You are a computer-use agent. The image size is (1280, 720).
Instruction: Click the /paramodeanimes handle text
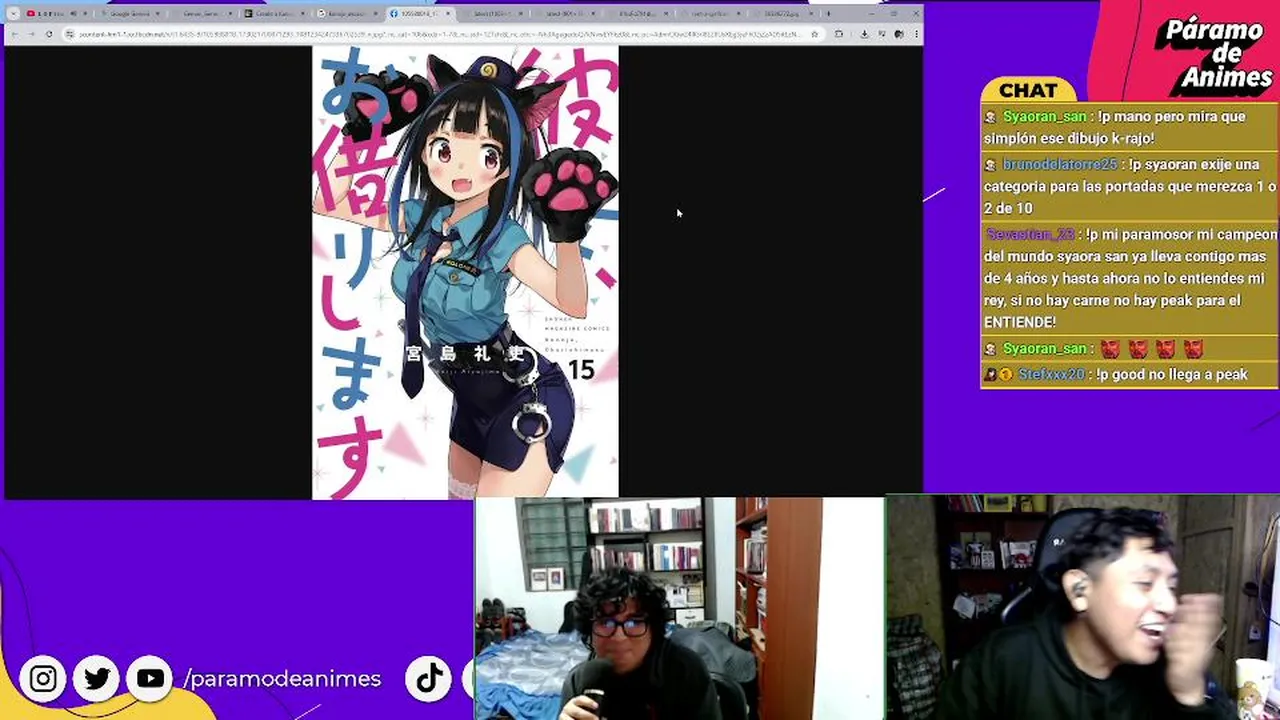(x=282, y=679)
